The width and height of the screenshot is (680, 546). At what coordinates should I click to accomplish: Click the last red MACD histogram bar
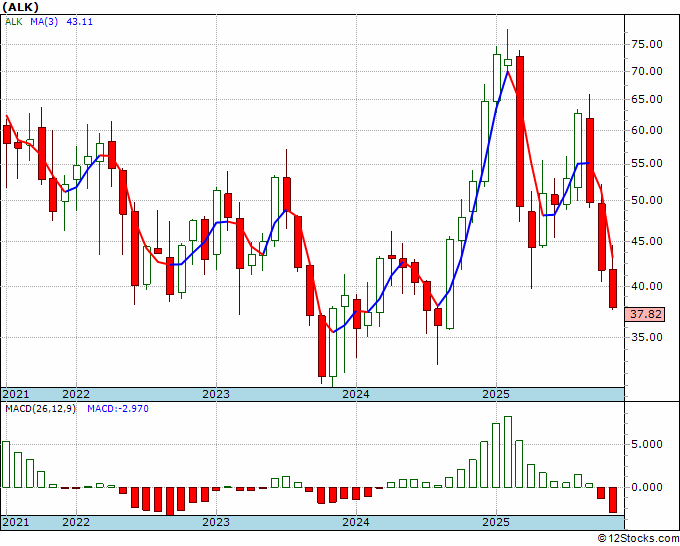[x=613, y=500]
